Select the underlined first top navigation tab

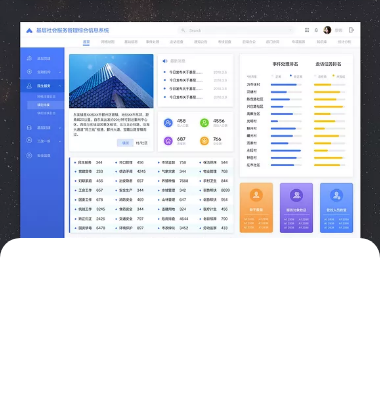(x=86, y=42)
